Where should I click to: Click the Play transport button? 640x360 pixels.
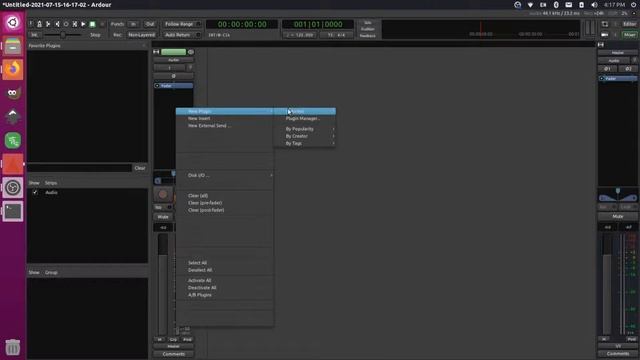84,24
